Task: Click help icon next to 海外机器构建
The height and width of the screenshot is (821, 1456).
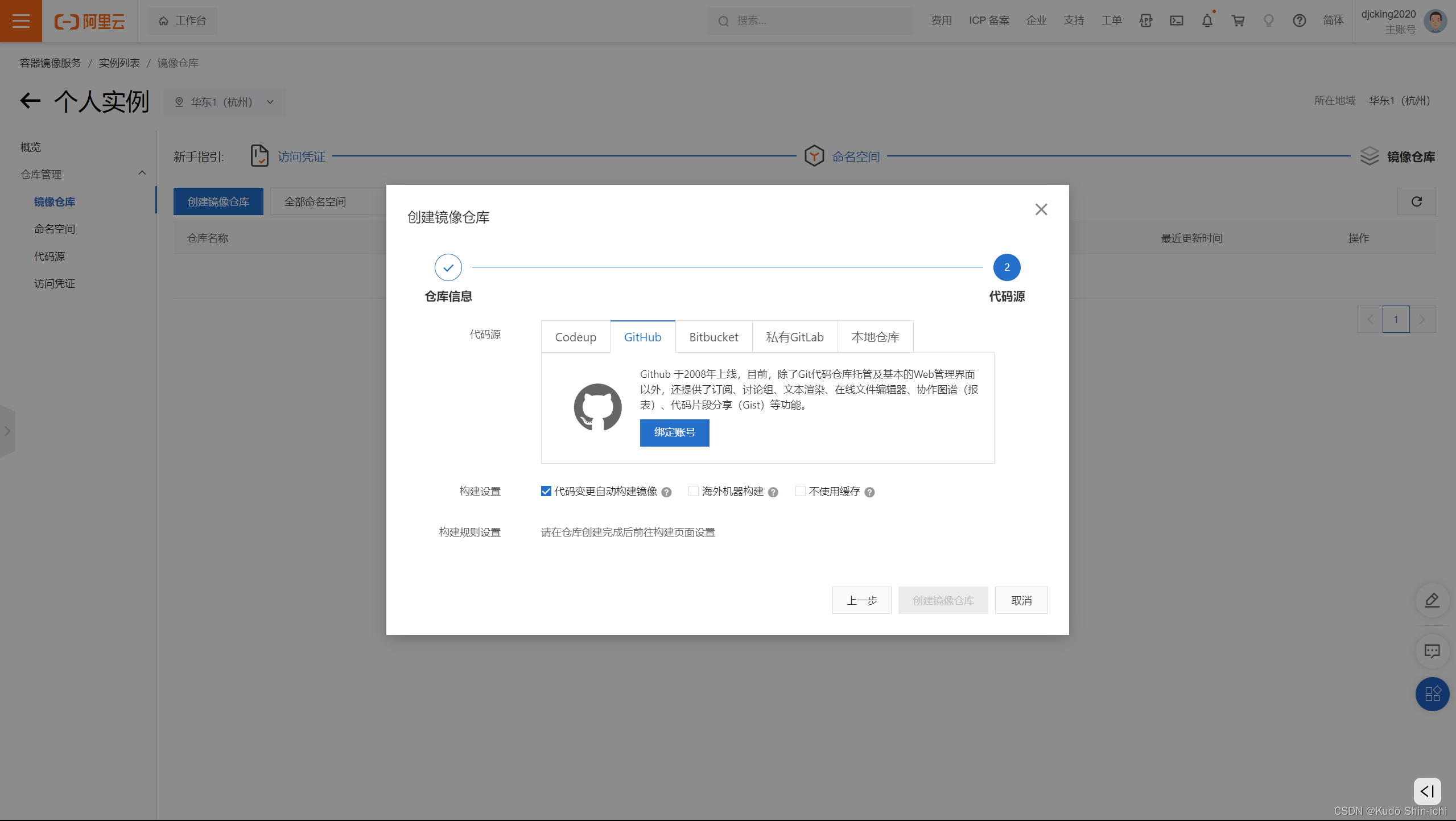Action: (x=773, y=492)
